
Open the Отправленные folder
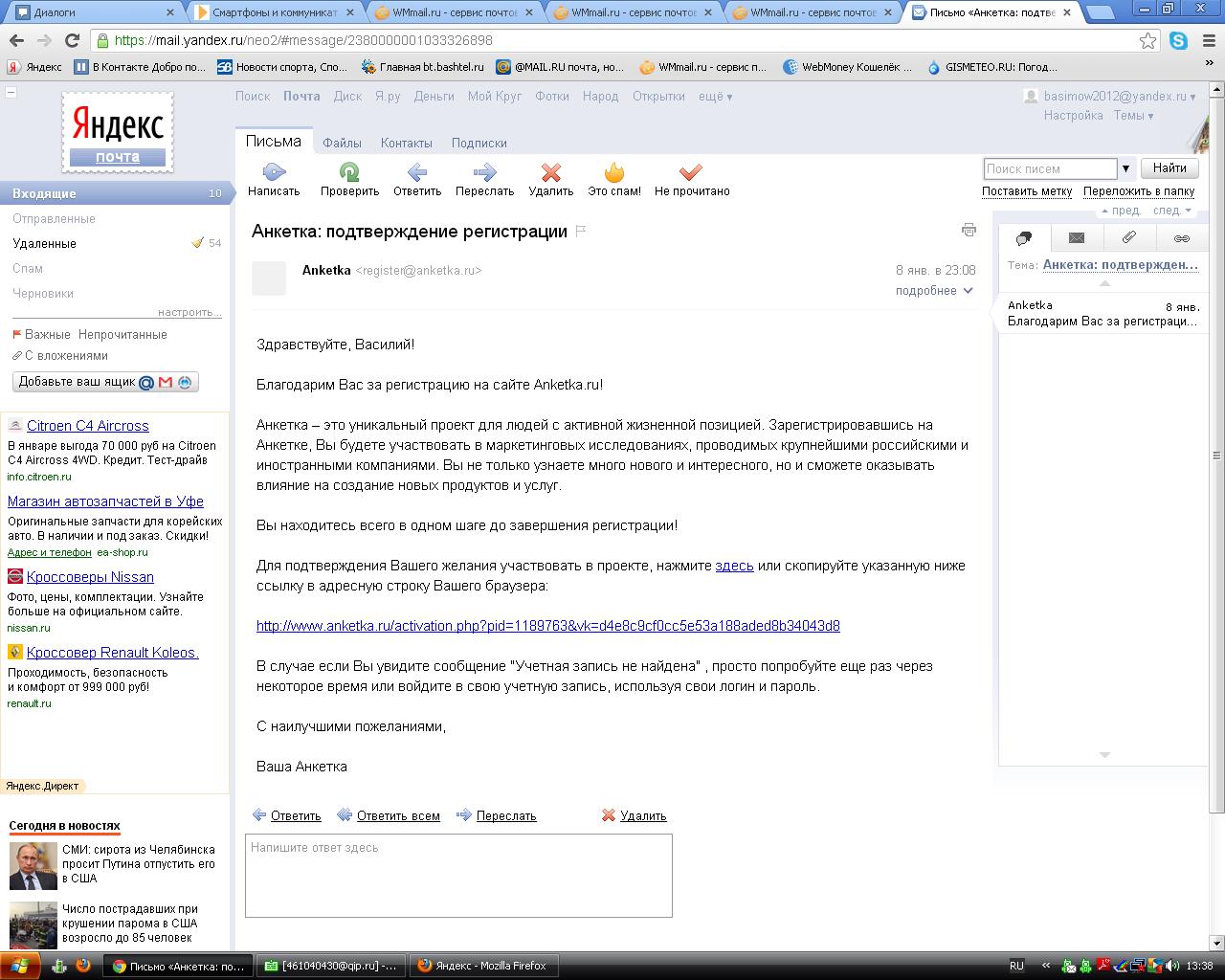54,218
